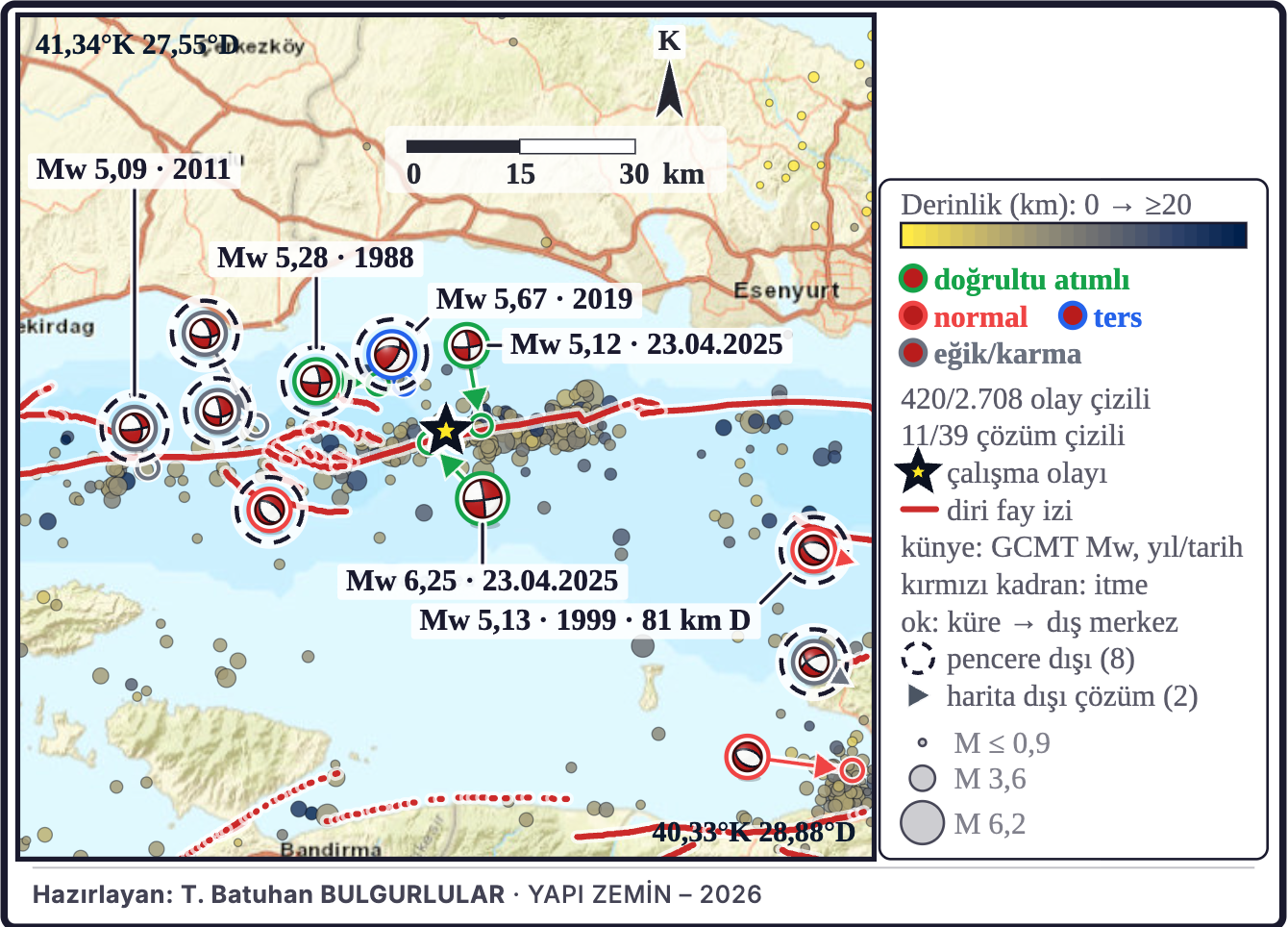This screenshot has width=1288, height=927.
Task: Select the green beachball above Mw 6,25 · 23.04.2025
Action: point(482,499)
